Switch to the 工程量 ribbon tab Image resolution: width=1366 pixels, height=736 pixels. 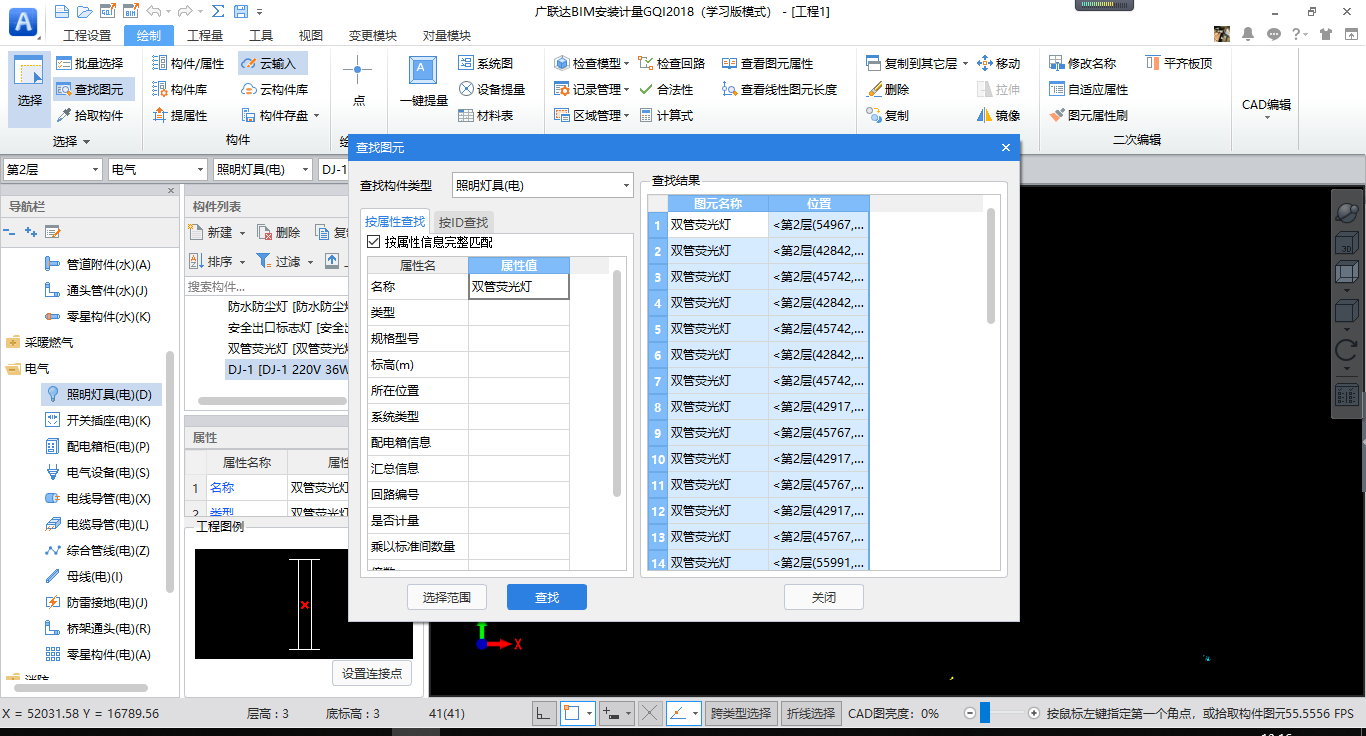[205, 36]
